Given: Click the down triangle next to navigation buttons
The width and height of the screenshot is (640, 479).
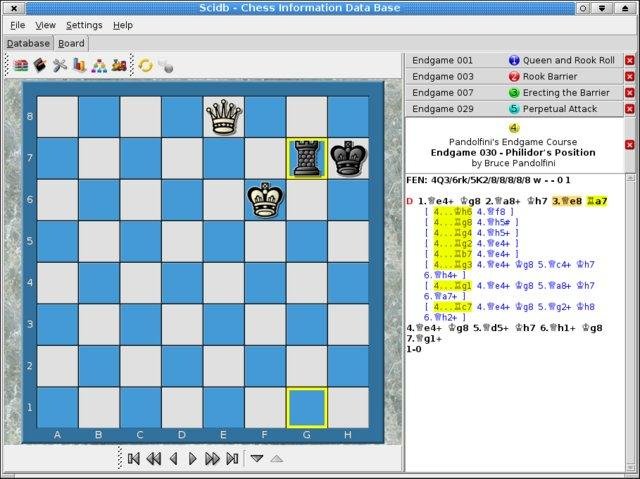Looking at the screenshot, I should 257,458.
